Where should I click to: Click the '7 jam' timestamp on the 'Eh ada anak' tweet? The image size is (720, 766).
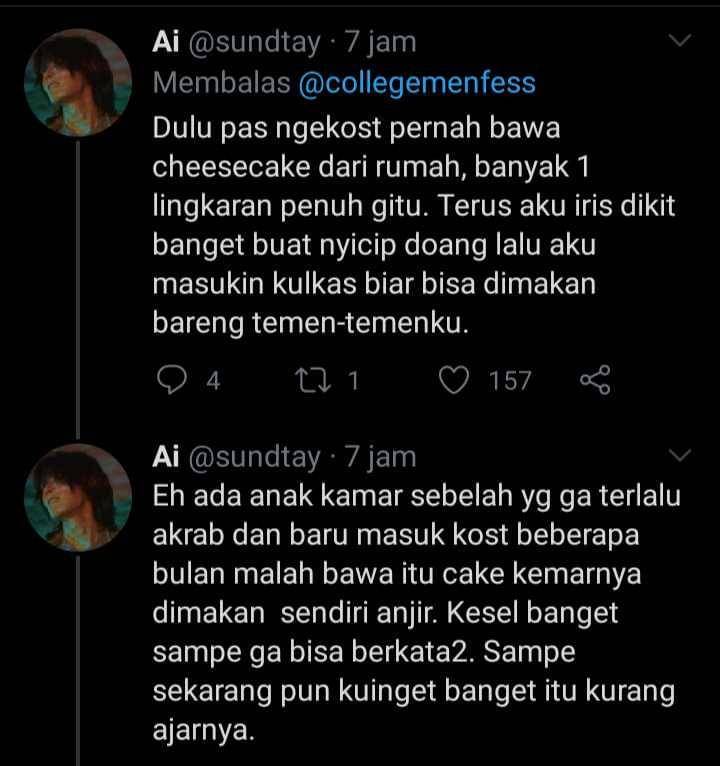380,456
